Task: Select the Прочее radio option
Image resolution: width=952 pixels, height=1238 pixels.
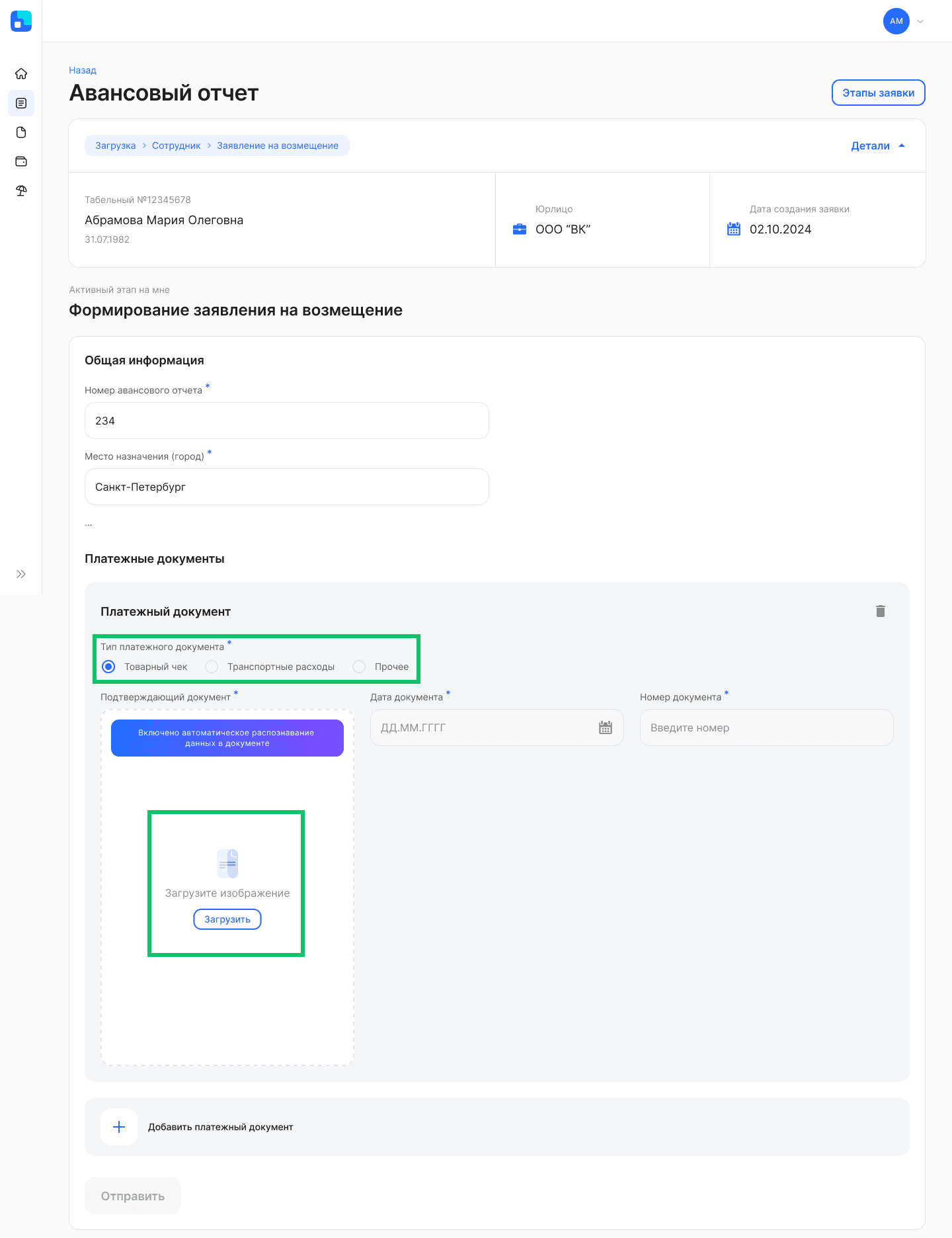Action: [359, 667]
